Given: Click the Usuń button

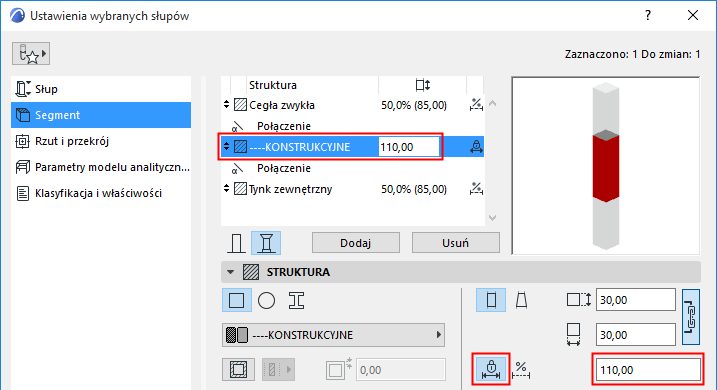Looking at the screenshot, I should pos(455,243).
